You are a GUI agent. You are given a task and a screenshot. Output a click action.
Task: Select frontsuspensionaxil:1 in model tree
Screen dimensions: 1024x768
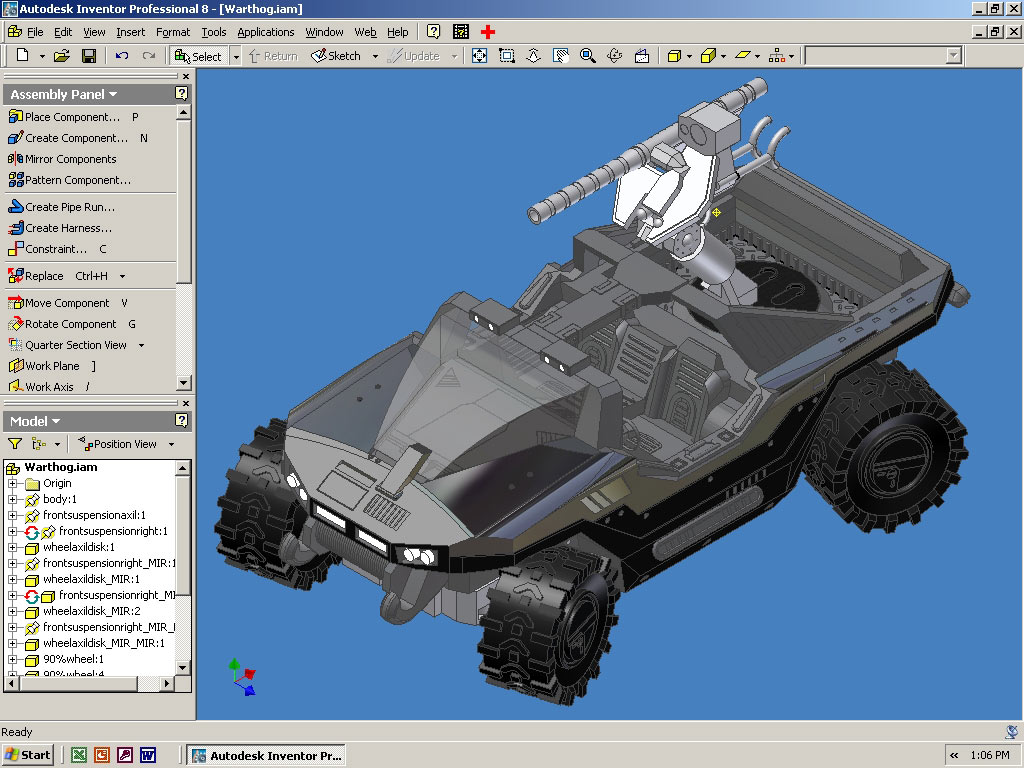point(94,515)
